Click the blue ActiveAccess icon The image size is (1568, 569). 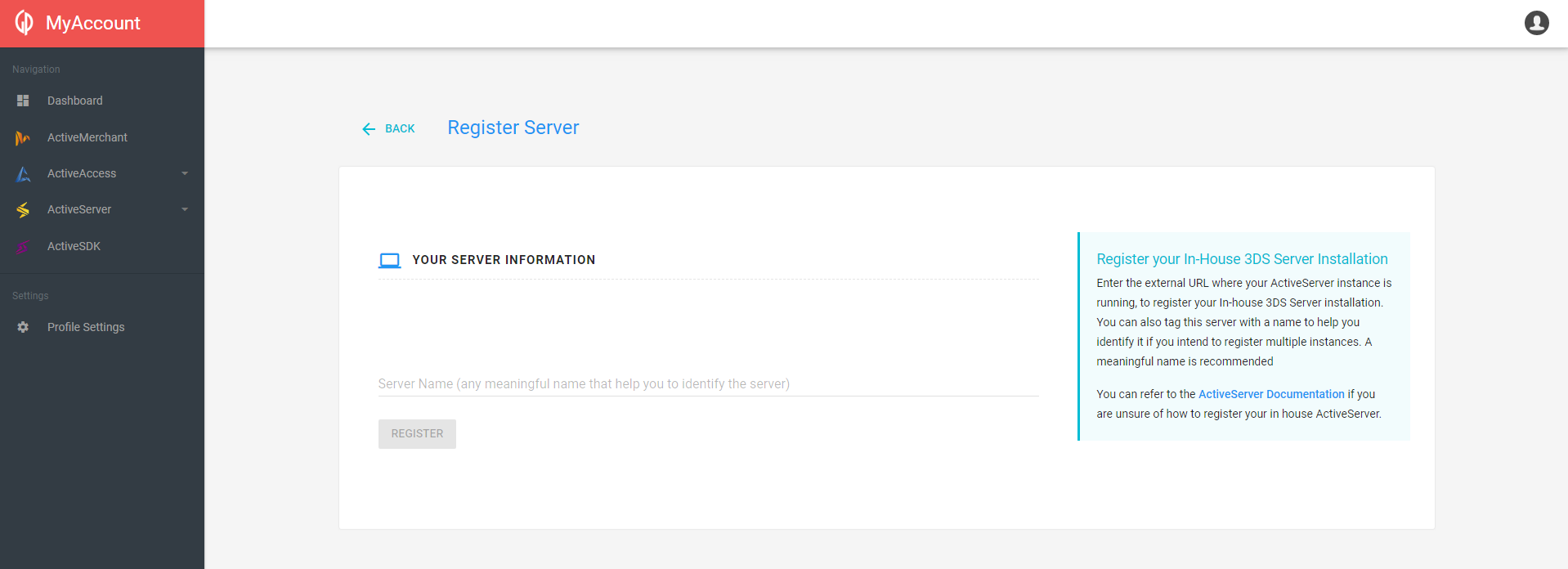[x=23, y=174]
